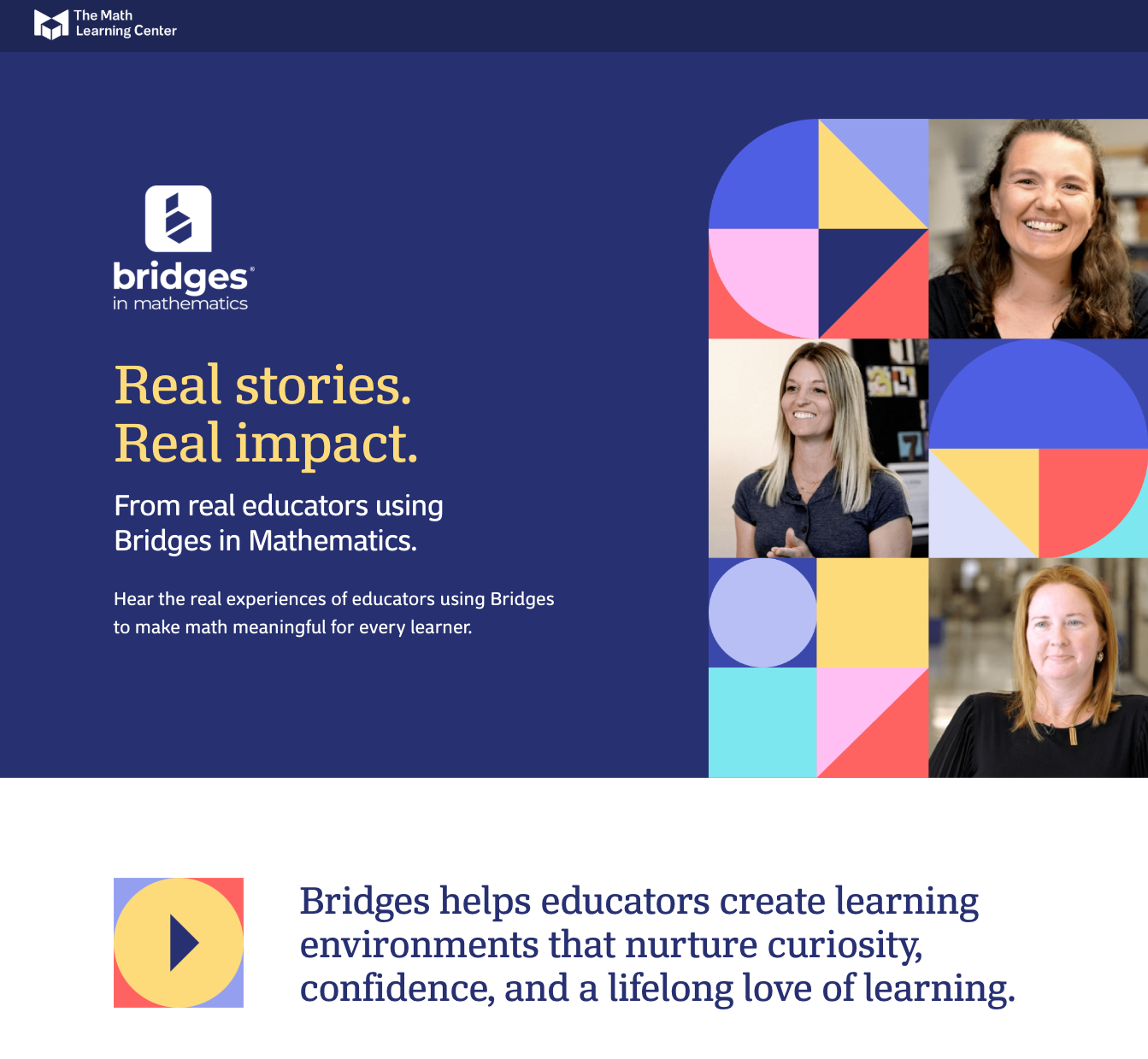
Task: Click the Bridges in Mathematics logo
Action: tap(183, 249)
